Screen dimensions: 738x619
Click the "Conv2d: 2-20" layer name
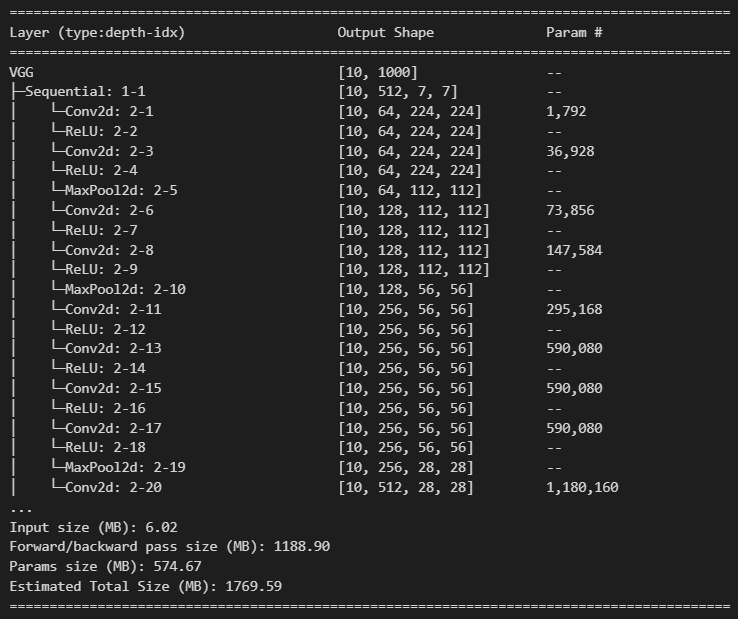113,487
